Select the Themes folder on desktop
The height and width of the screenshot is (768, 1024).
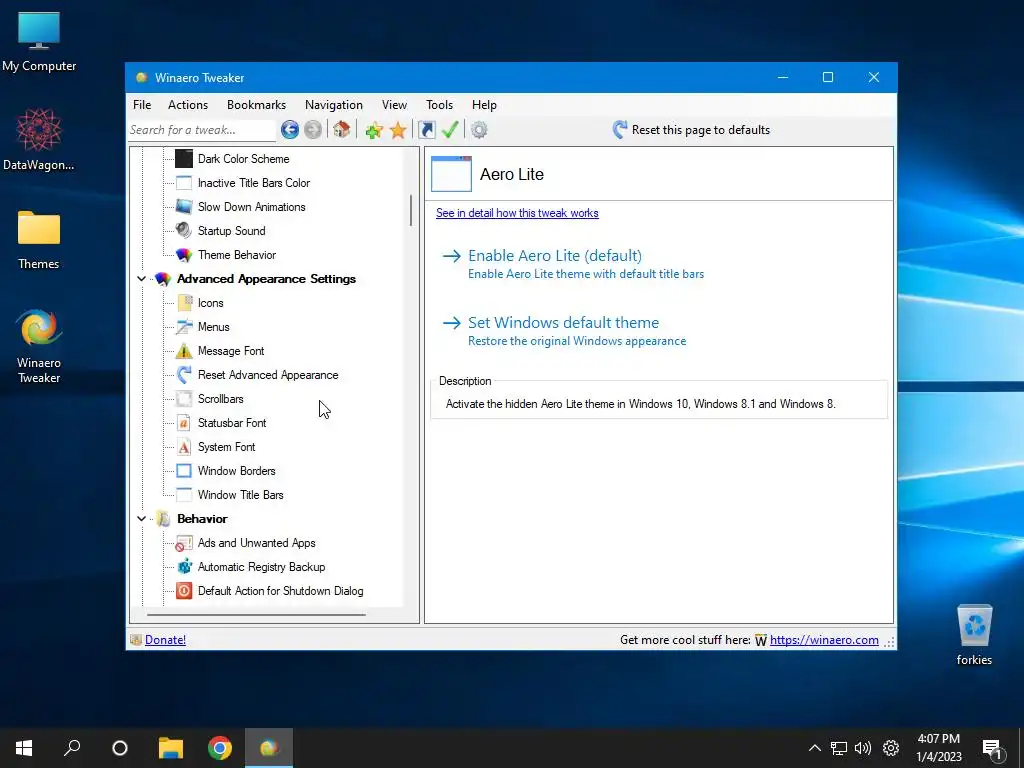(x=39, y=240)
